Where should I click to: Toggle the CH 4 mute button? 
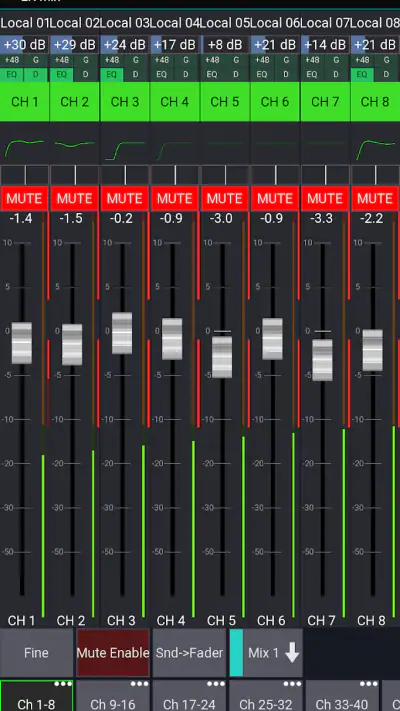coord(175,198)
